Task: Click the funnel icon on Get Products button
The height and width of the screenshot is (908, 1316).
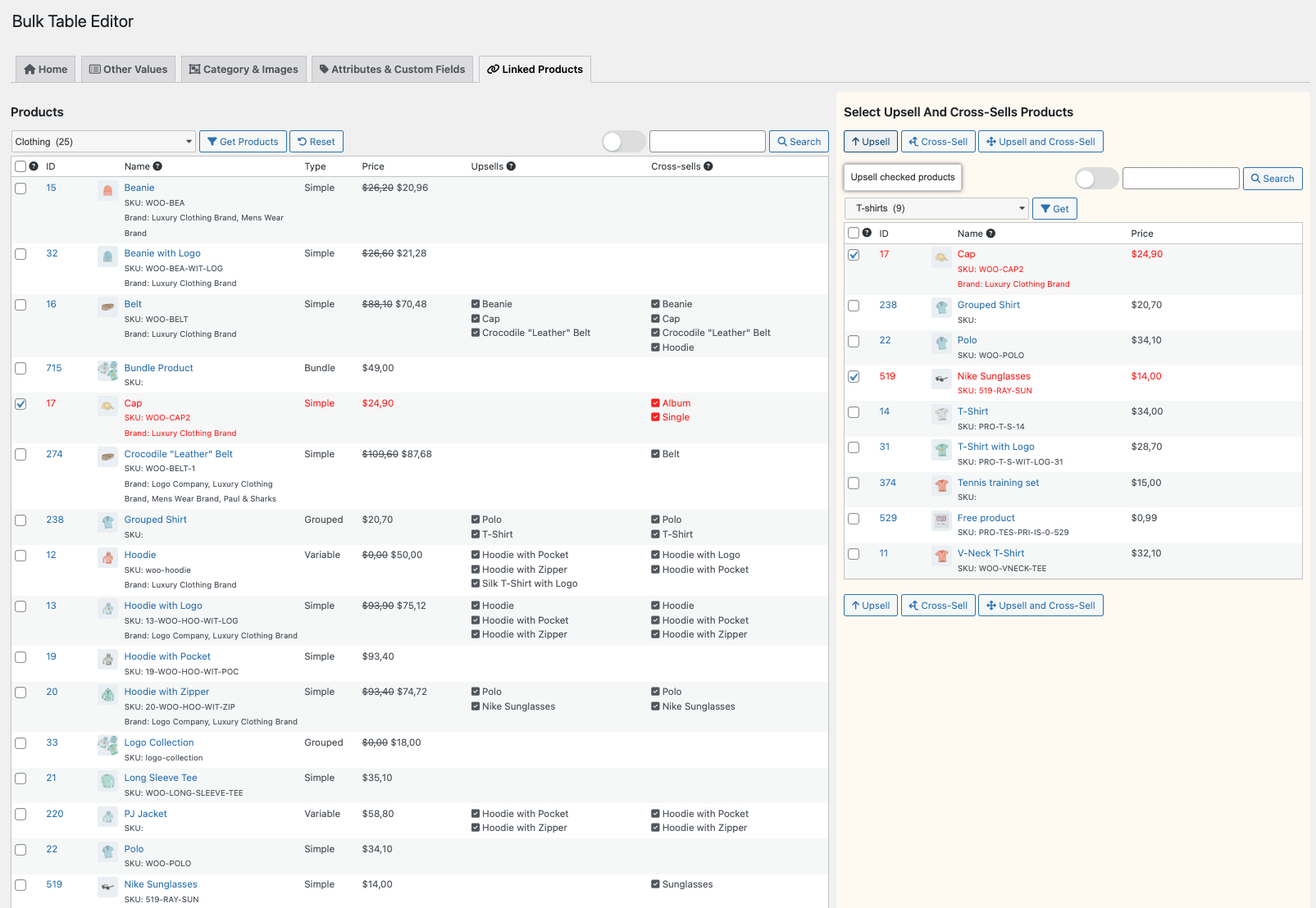Action: point(212,141)
